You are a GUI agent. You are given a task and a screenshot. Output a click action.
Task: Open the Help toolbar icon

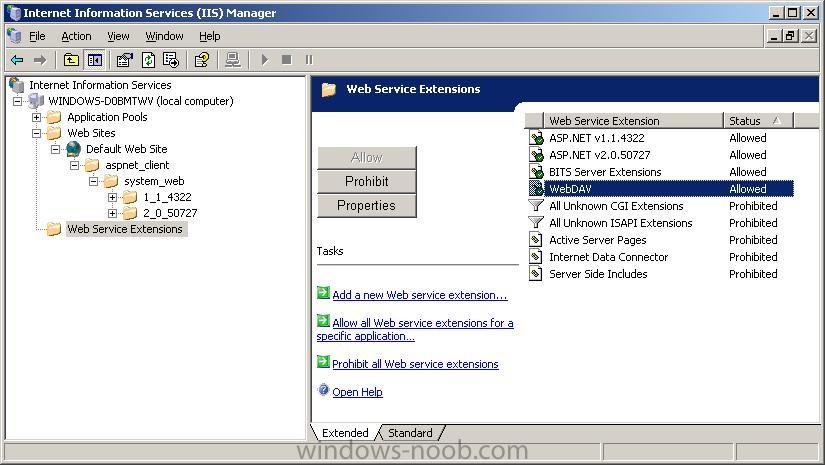202,60
